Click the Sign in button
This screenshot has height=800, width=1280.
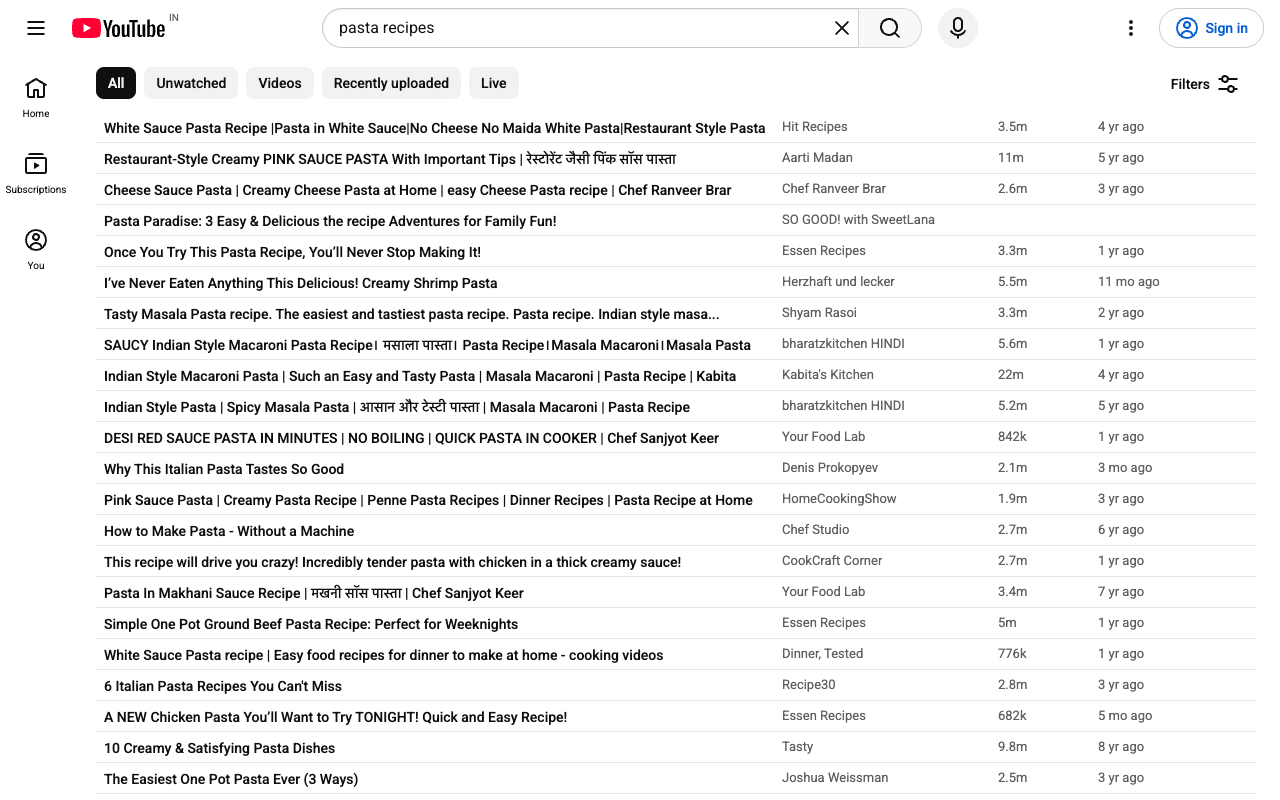click(1211, 28)
